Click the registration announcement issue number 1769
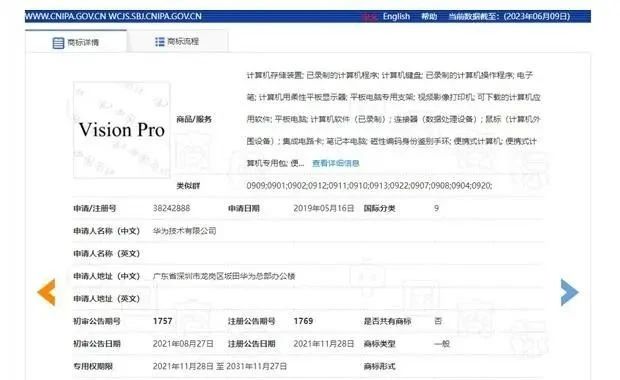Screen dimensions: 620x380 [x=303, y=321]
